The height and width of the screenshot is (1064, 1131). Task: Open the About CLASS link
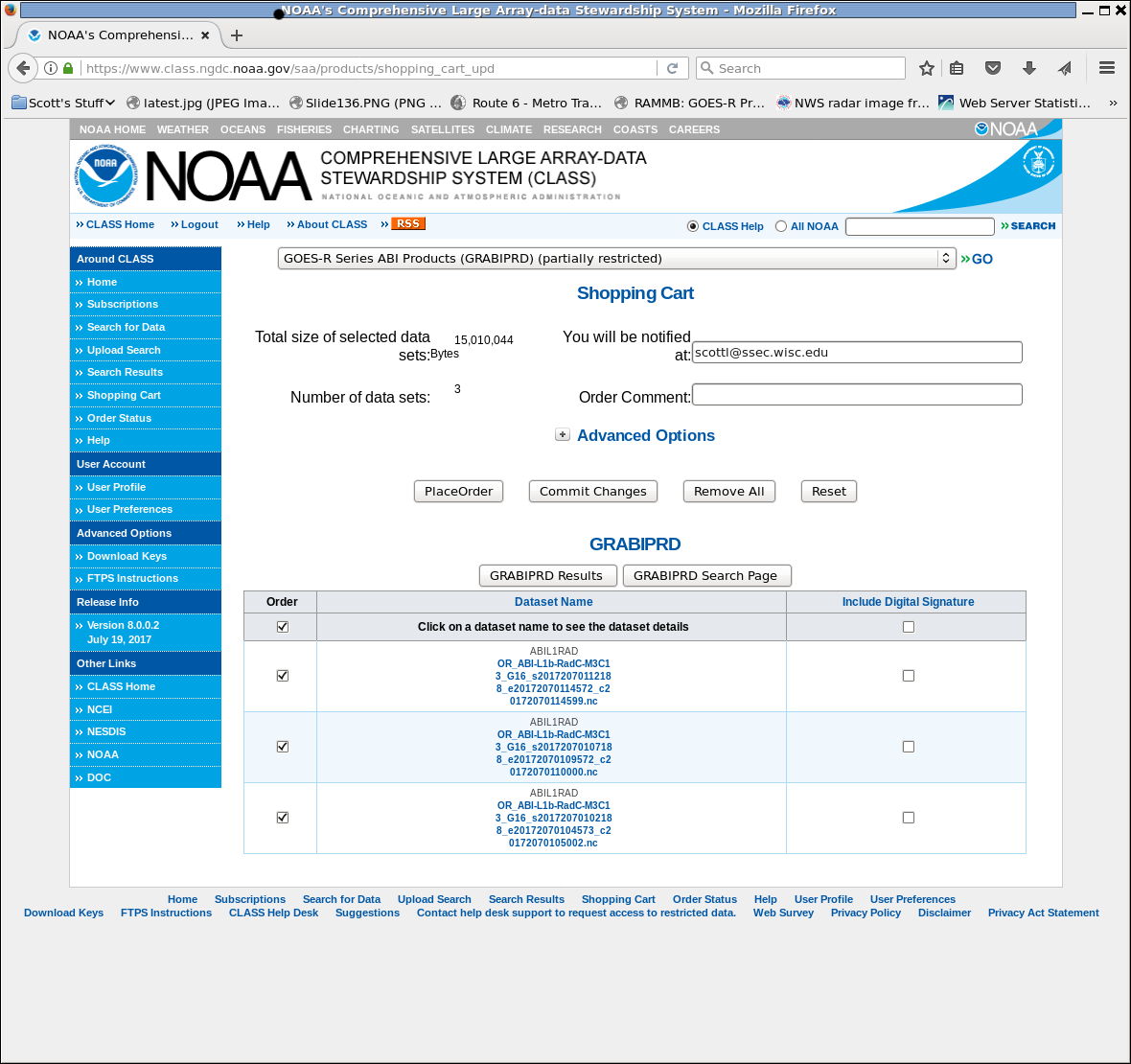point(332,225)
